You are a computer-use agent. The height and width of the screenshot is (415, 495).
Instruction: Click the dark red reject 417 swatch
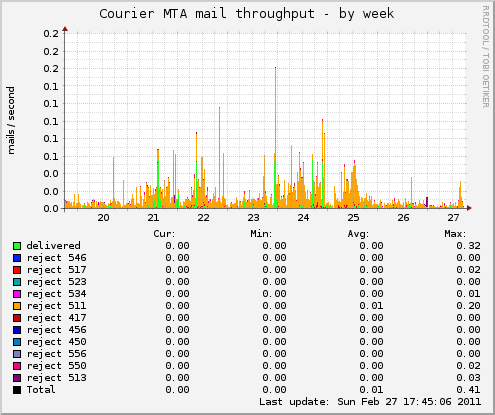(17, 318)
